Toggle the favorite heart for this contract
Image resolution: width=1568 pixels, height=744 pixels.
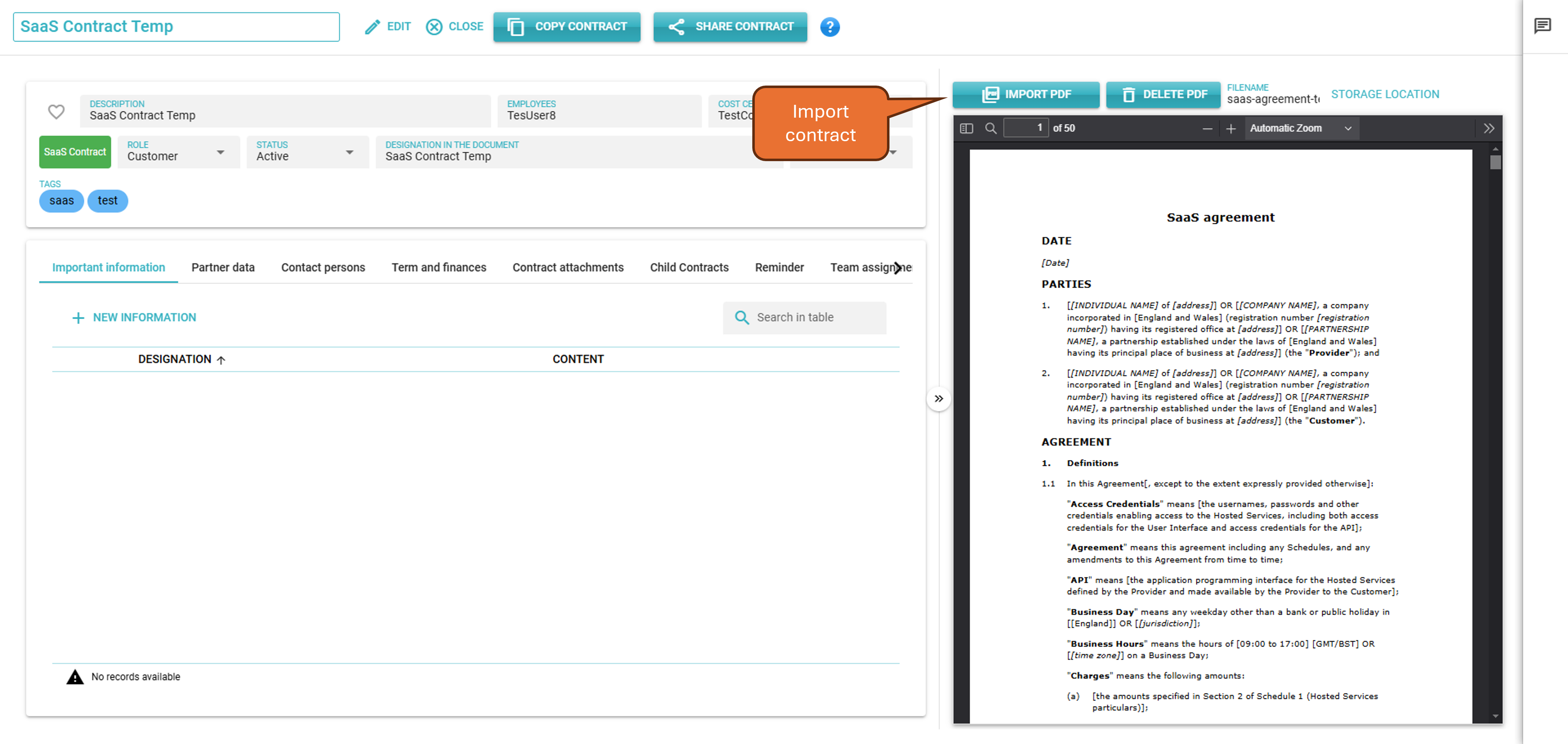[57, 112]
